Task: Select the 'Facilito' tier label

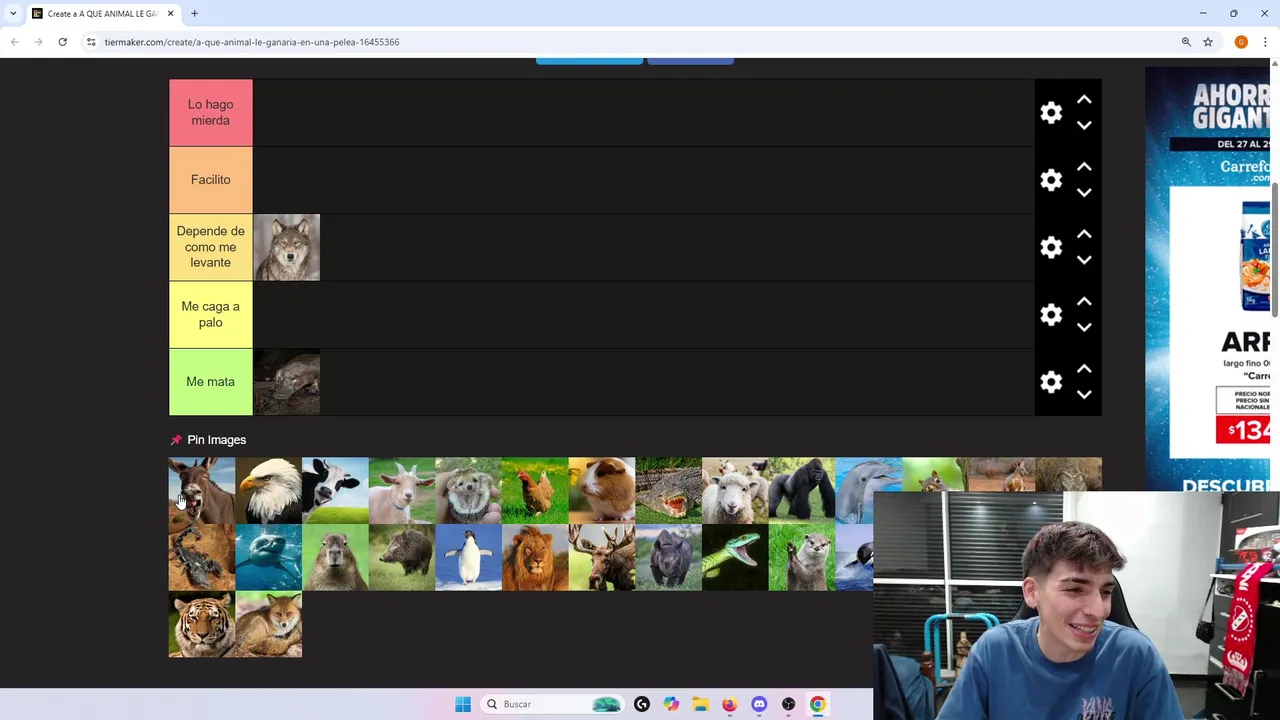Action: [x=210, y=180]
